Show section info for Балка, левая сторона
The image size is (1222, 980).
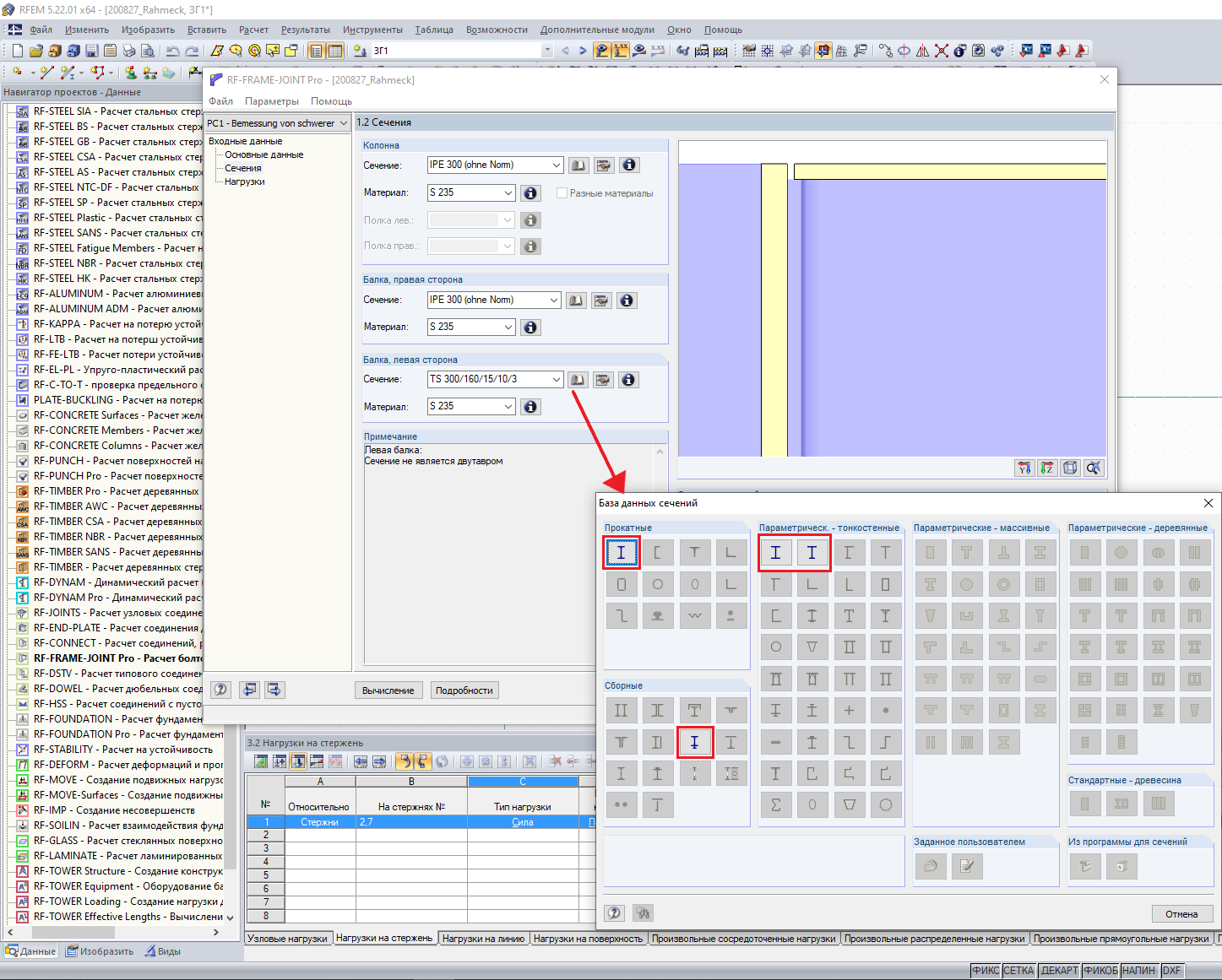628,380
